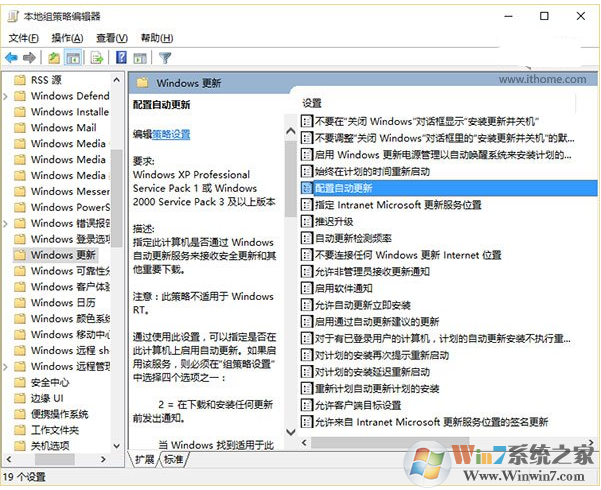Click the folder icon for 工作文件夹
The height and width of the screenshot is (490, 601).
click(20, 430)
